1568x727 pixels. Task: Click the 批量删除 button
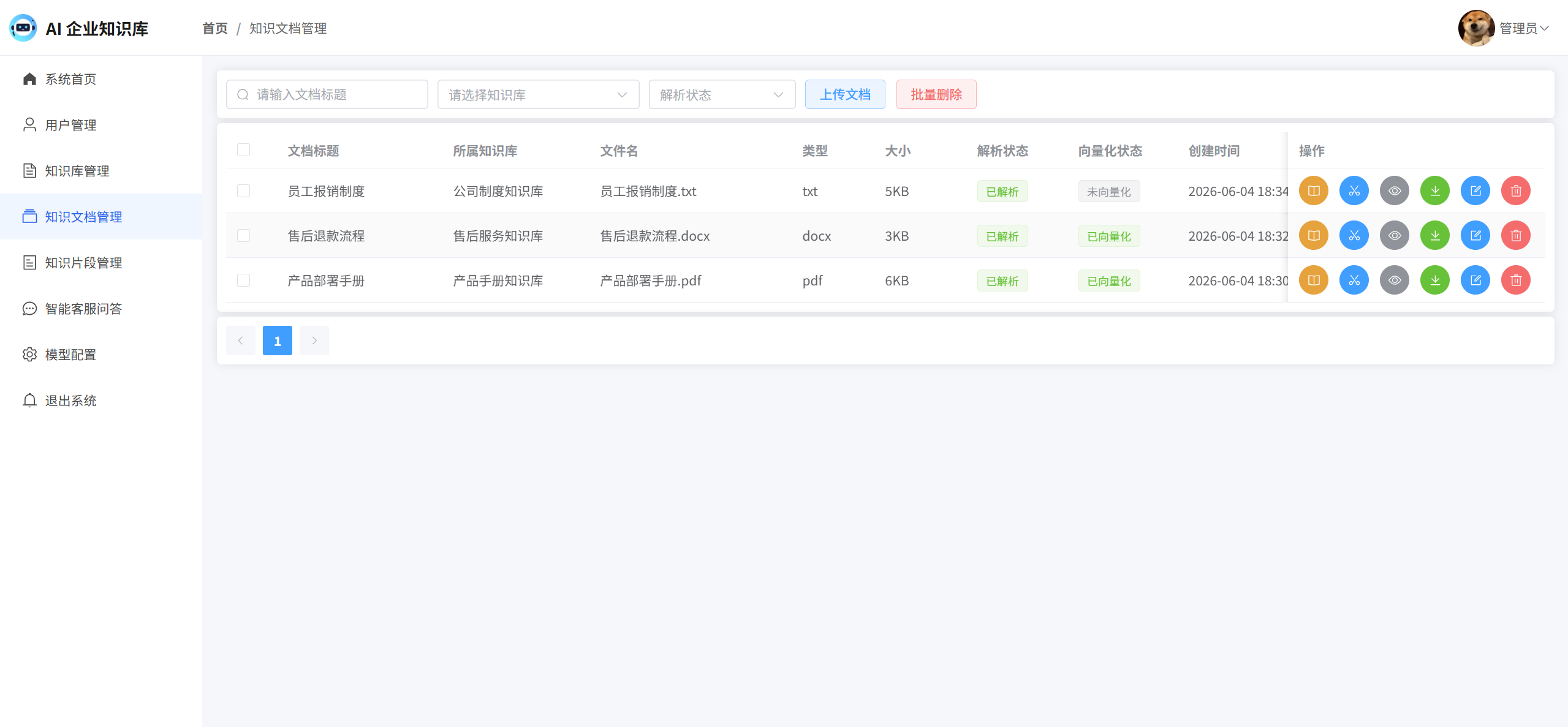pyautogui.click(x=936, y=94)
